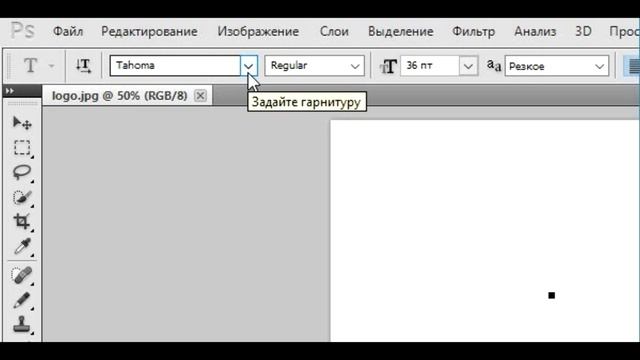The width and height of the screenshot is (640, 360).
Task: Open the 3D menu
Action: point(583,31)
